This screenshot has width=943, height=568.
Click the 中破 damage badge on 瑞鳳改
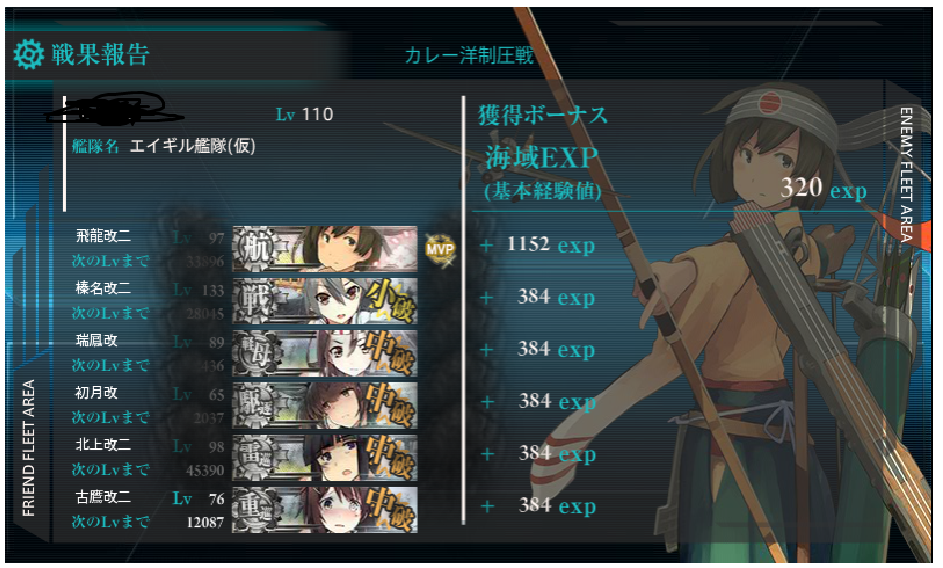point(391,353)
